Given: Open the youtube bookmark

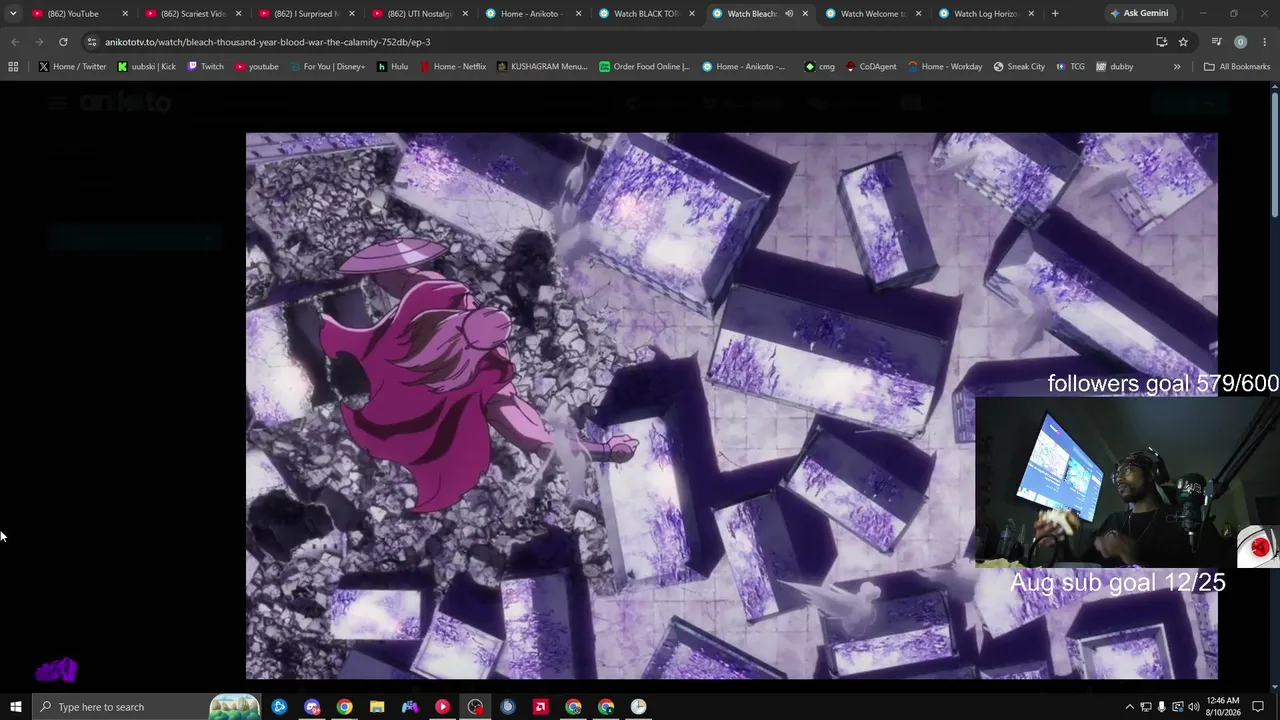Looking at the screenshot, I should coord(257,66).
